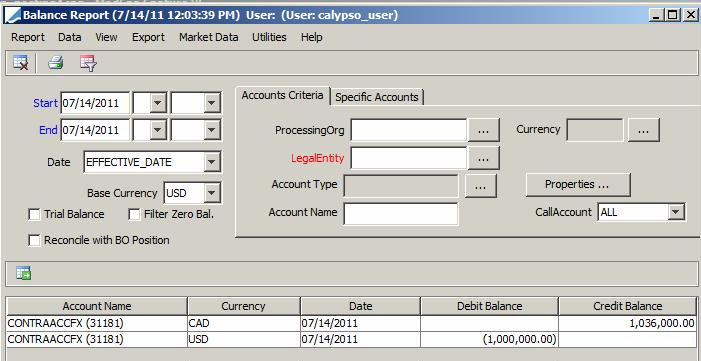701x361 pixels.
Task: Click the LegalEntity browse button
Action: (x=483, y=158)
